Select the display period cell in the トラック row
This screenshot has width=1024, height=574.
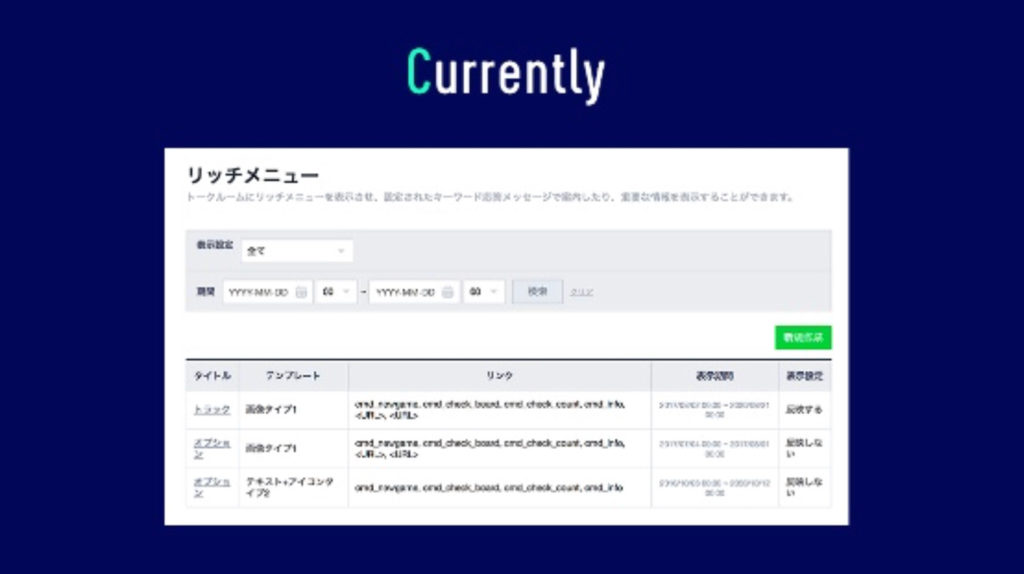714,409
